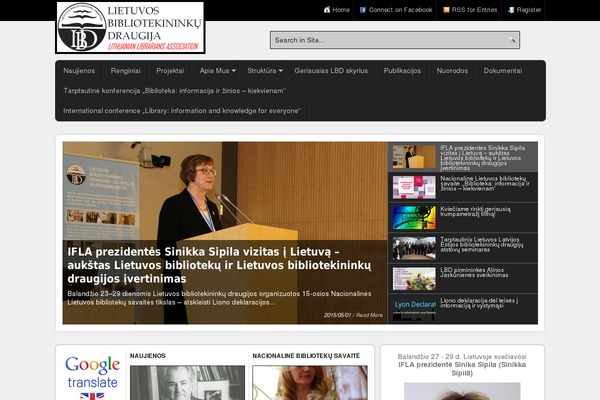
Task: Select IFLA prezidentės slider thumbnail
Action: (414, 157)
